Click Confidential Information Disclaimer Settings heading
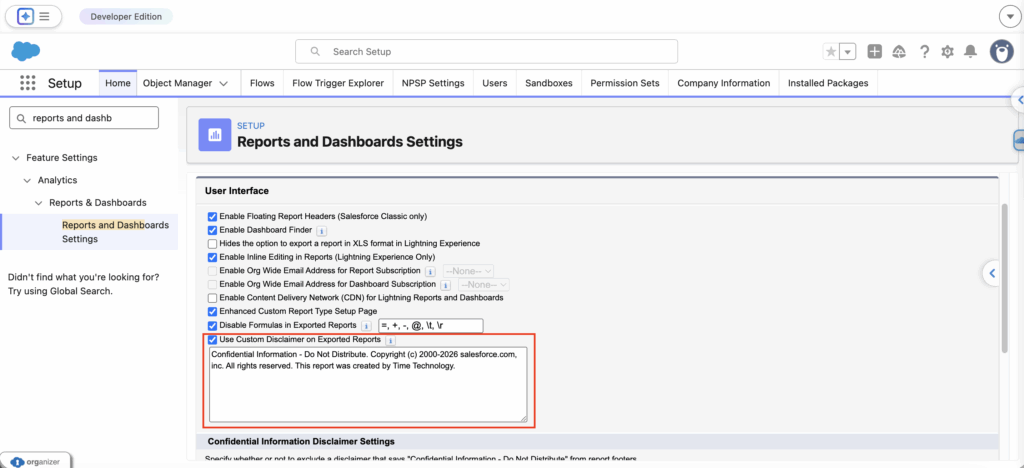 pyautogui.click(x=301, y=441)
